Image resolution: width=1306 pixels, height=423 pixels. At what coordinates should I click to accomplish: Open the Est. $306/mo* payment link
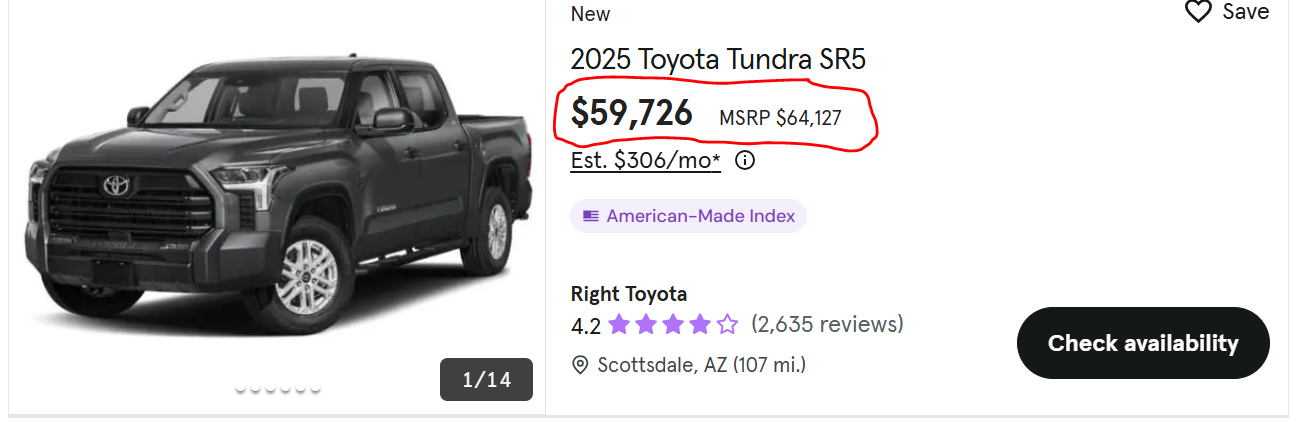[x=646, y=160]
